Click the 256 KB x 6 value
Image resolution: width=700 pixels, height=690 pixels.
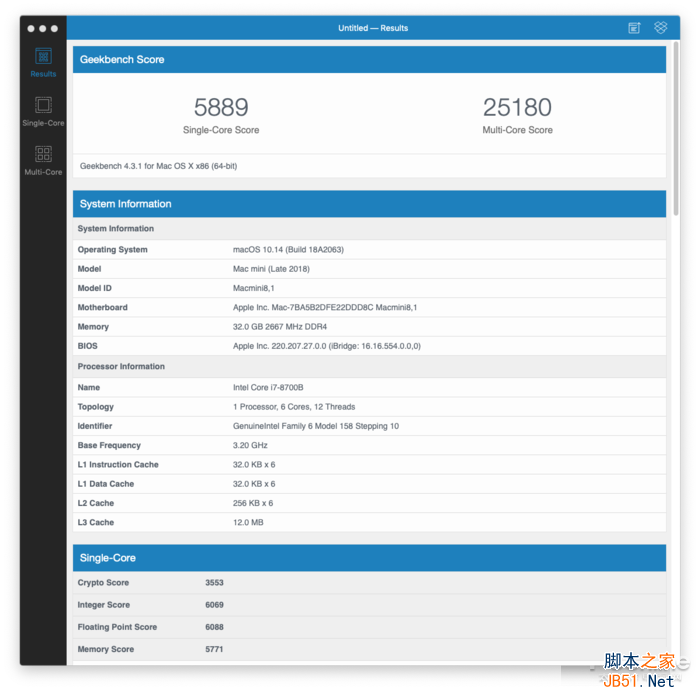click(x=253, y=503)
